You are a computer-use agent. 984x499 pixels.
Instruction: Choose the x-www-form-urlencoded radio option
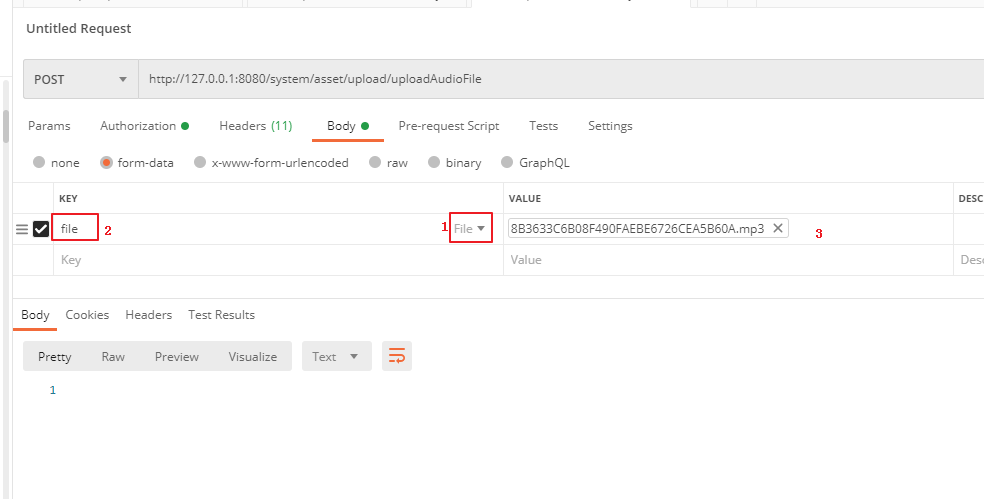pyautogui.click(x=201, y=162)
